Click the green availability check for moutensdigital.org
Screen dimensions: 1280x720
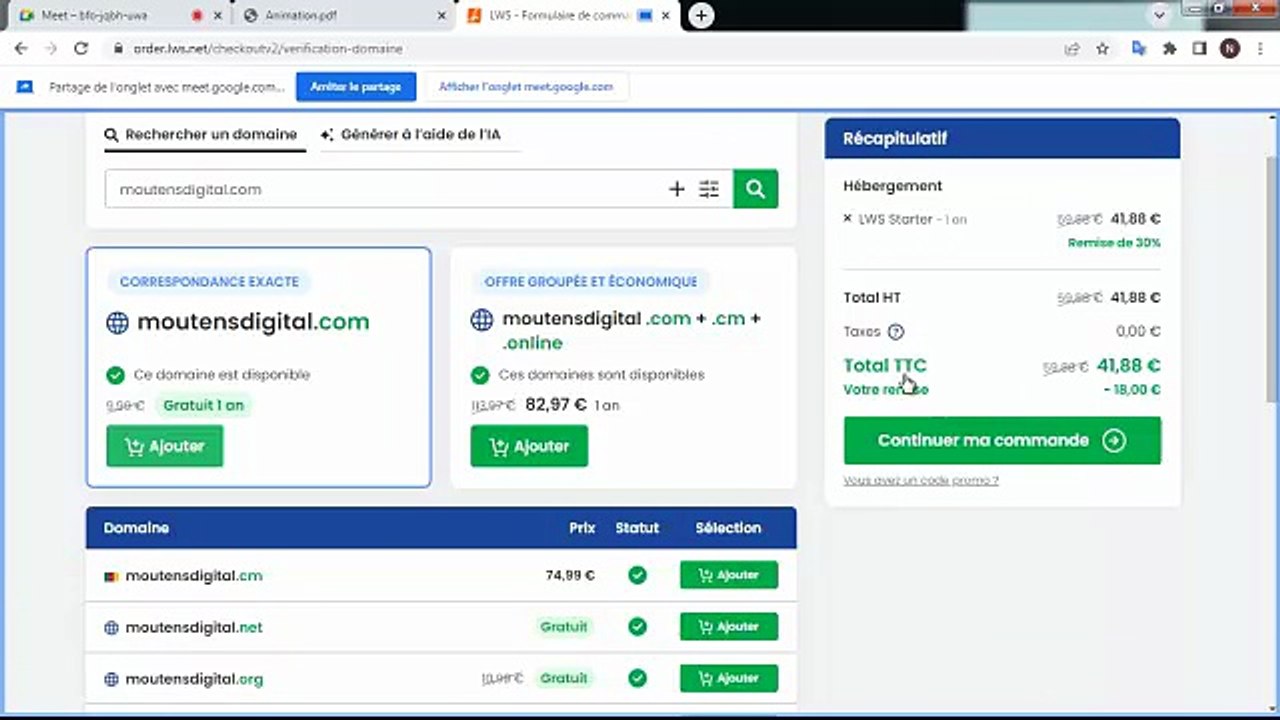point(637,678)
